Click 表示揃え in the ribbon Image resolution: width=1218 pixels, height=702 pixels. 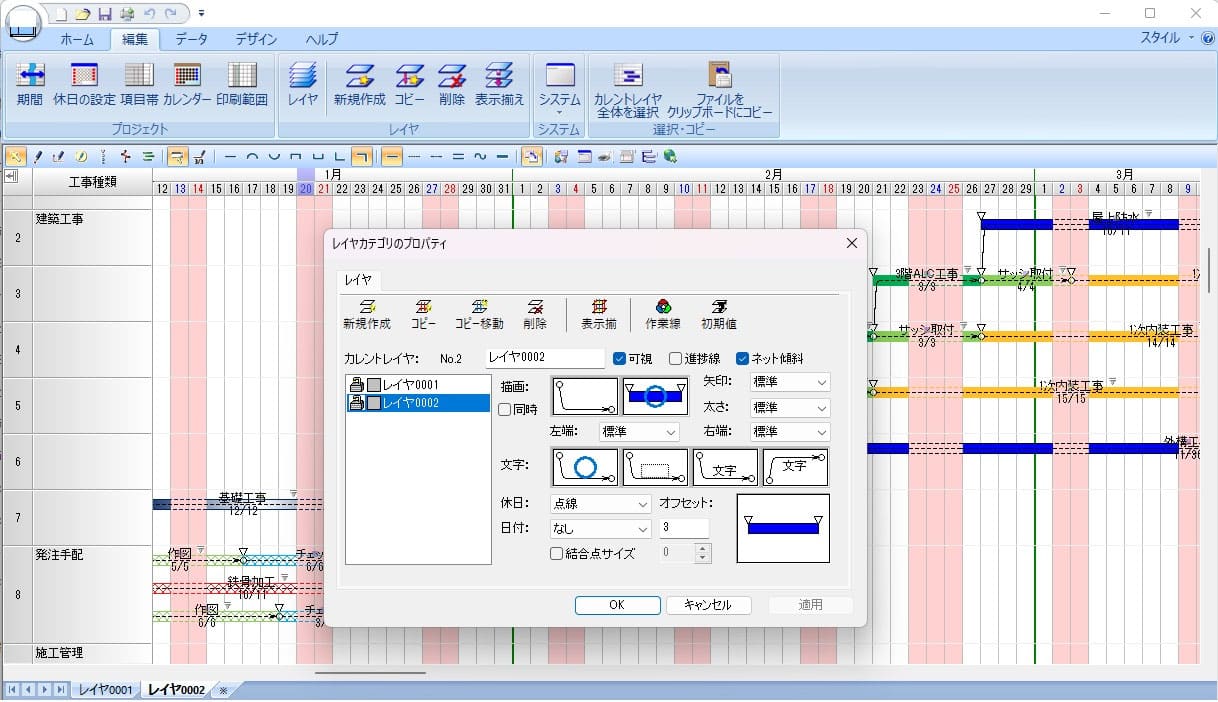click(500, 85)
